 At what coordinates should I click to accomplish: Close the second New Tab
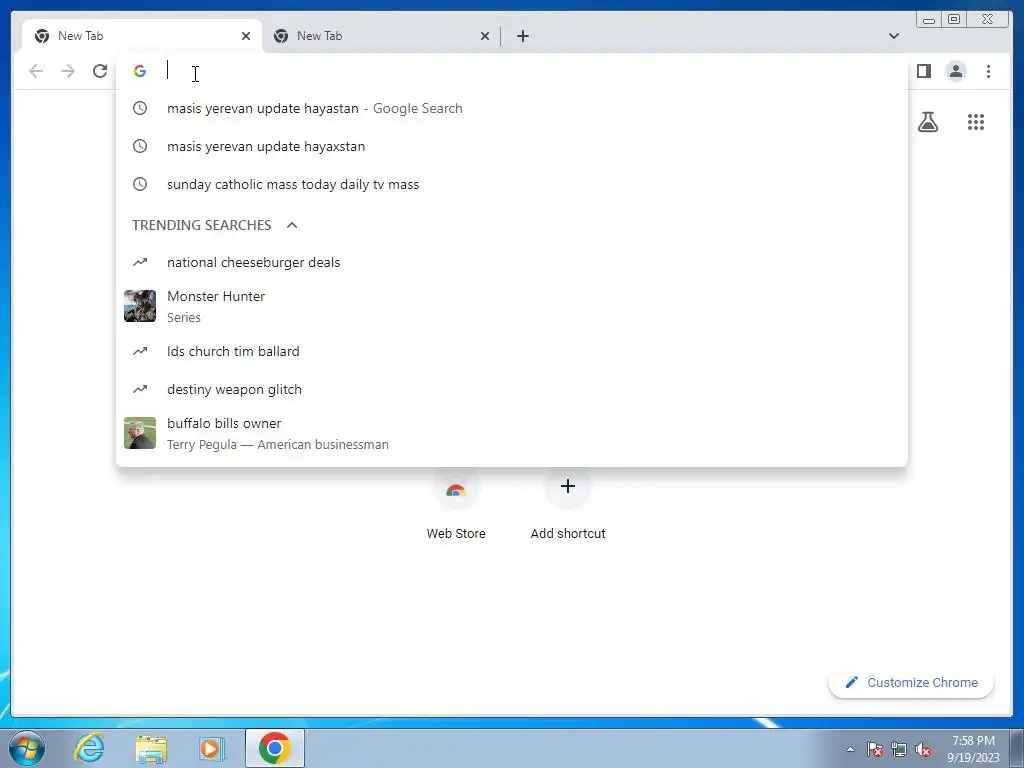[485, 36]
